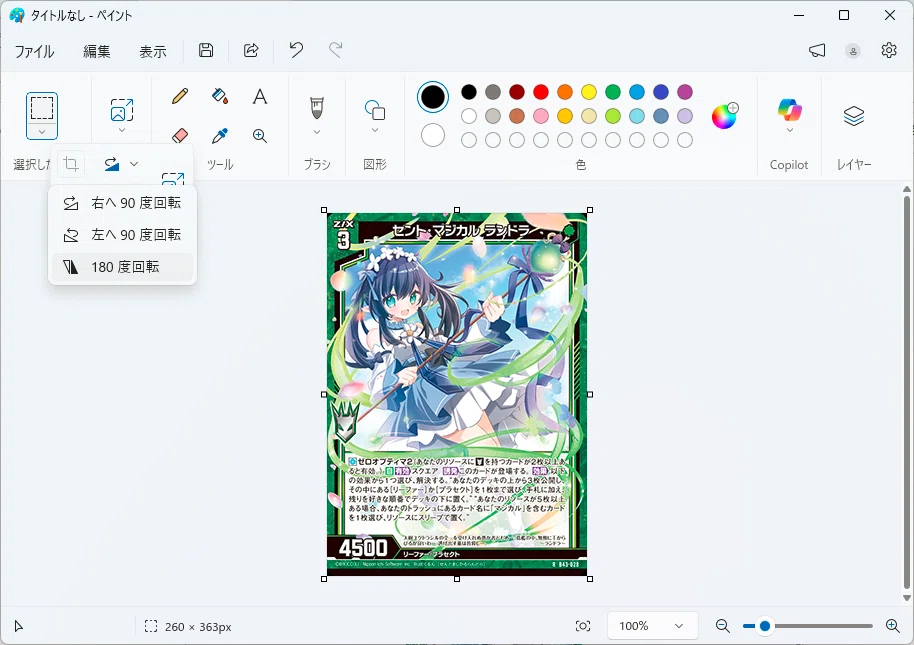Image resolution: width=914 pixels, height=645 pixels.
Task: Select the Text tool
Action: 260,96
